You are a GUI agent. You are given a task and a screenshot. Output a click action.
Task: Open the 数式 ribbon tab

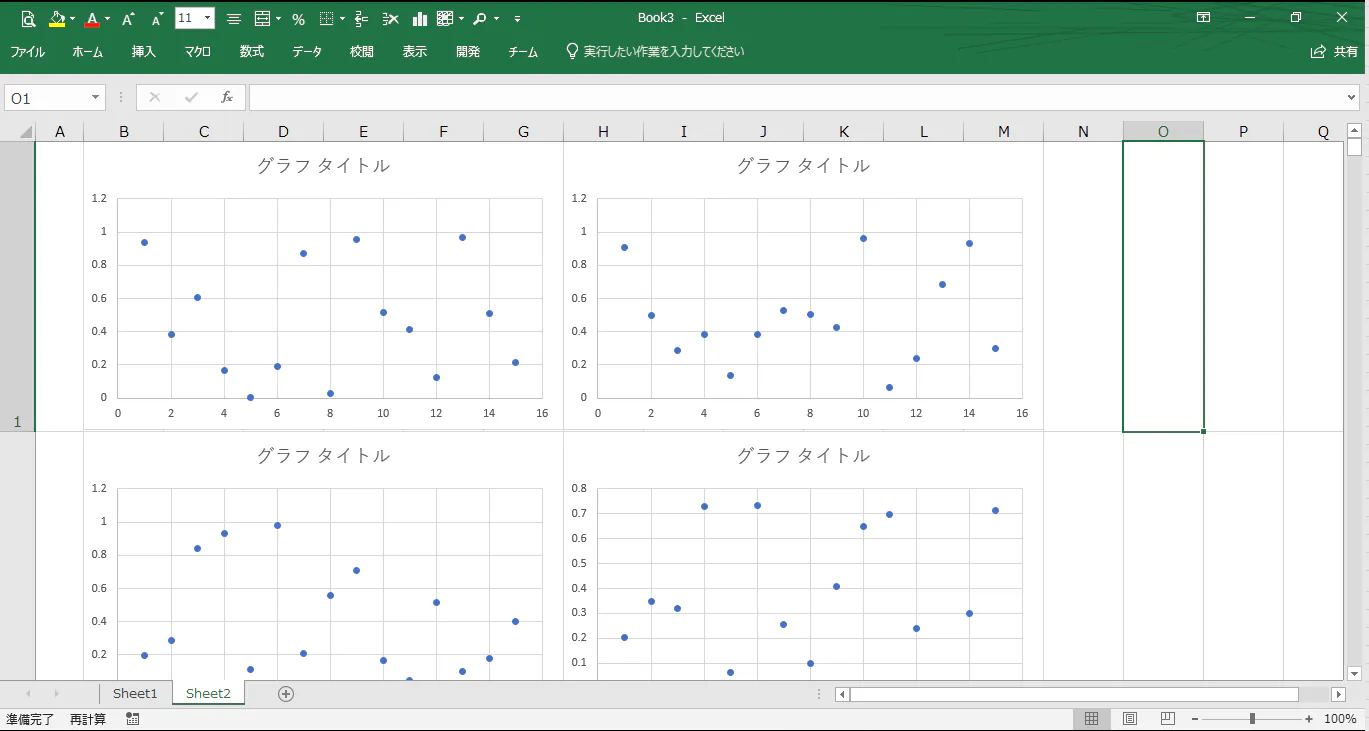tap(252, 52)
